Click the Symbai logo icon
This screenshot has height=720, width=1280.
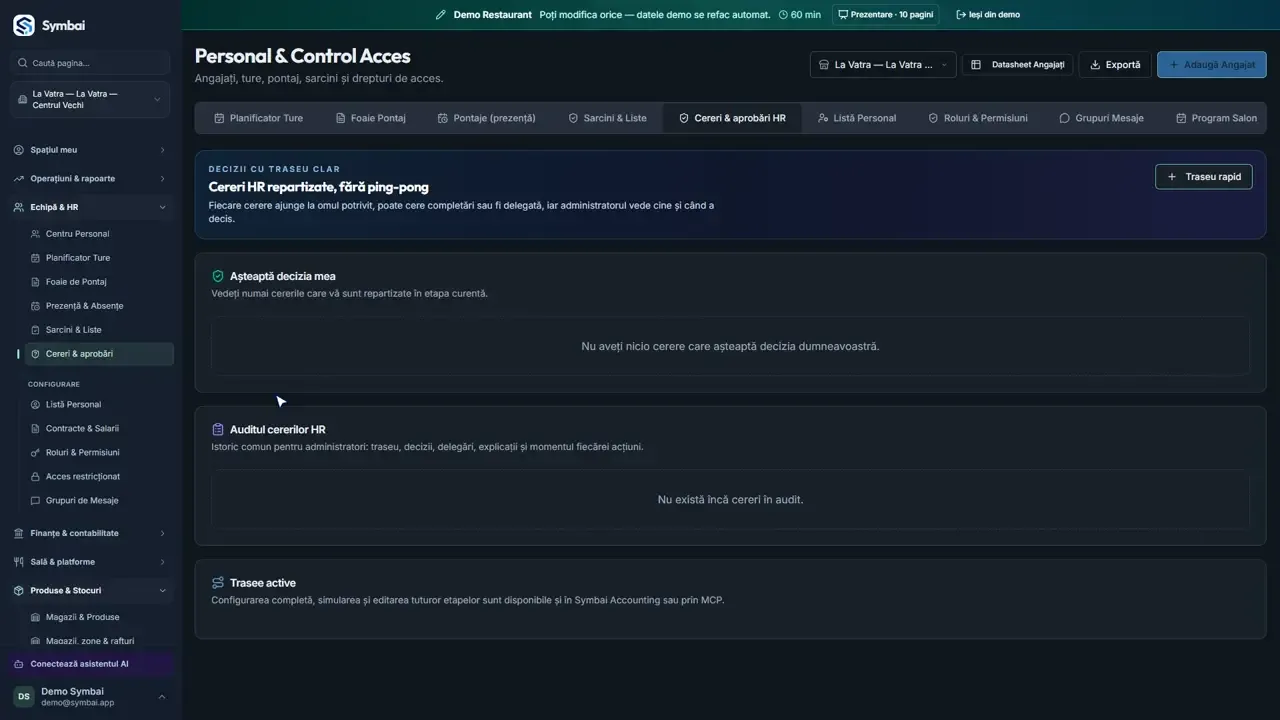[x=23, y=25]
